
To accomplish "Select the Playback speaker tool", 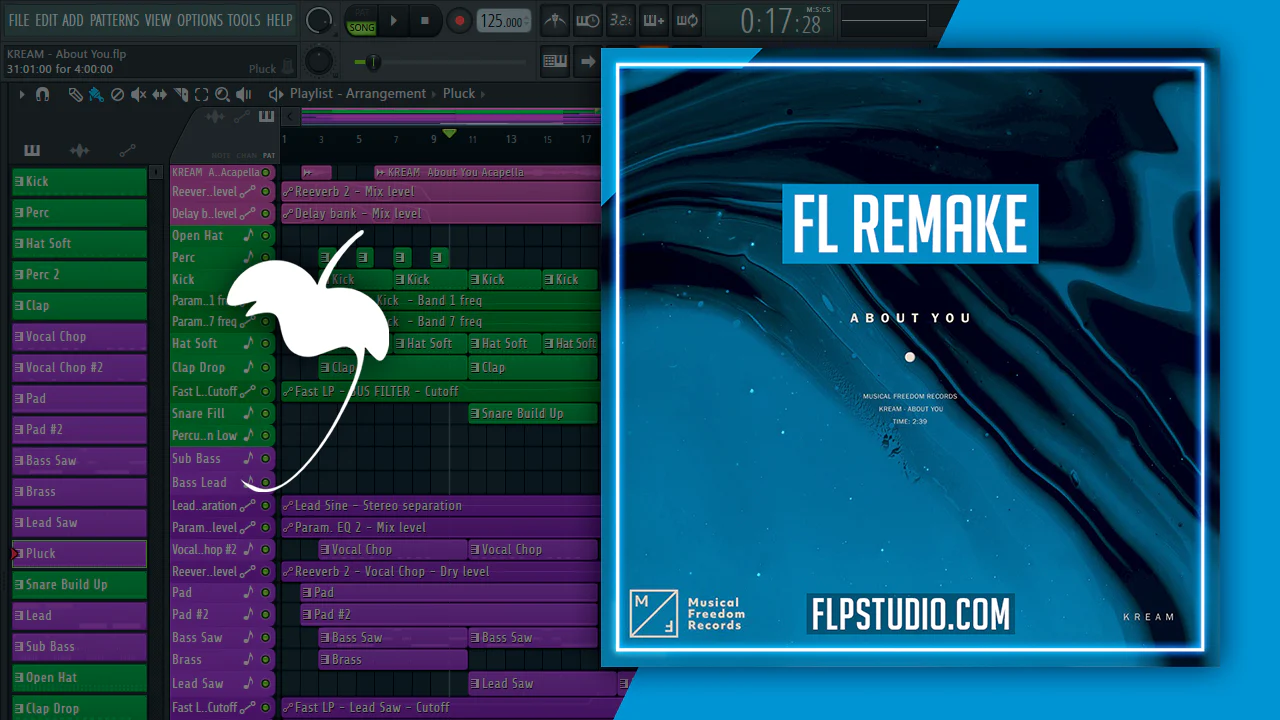I will tap(243, 94).
